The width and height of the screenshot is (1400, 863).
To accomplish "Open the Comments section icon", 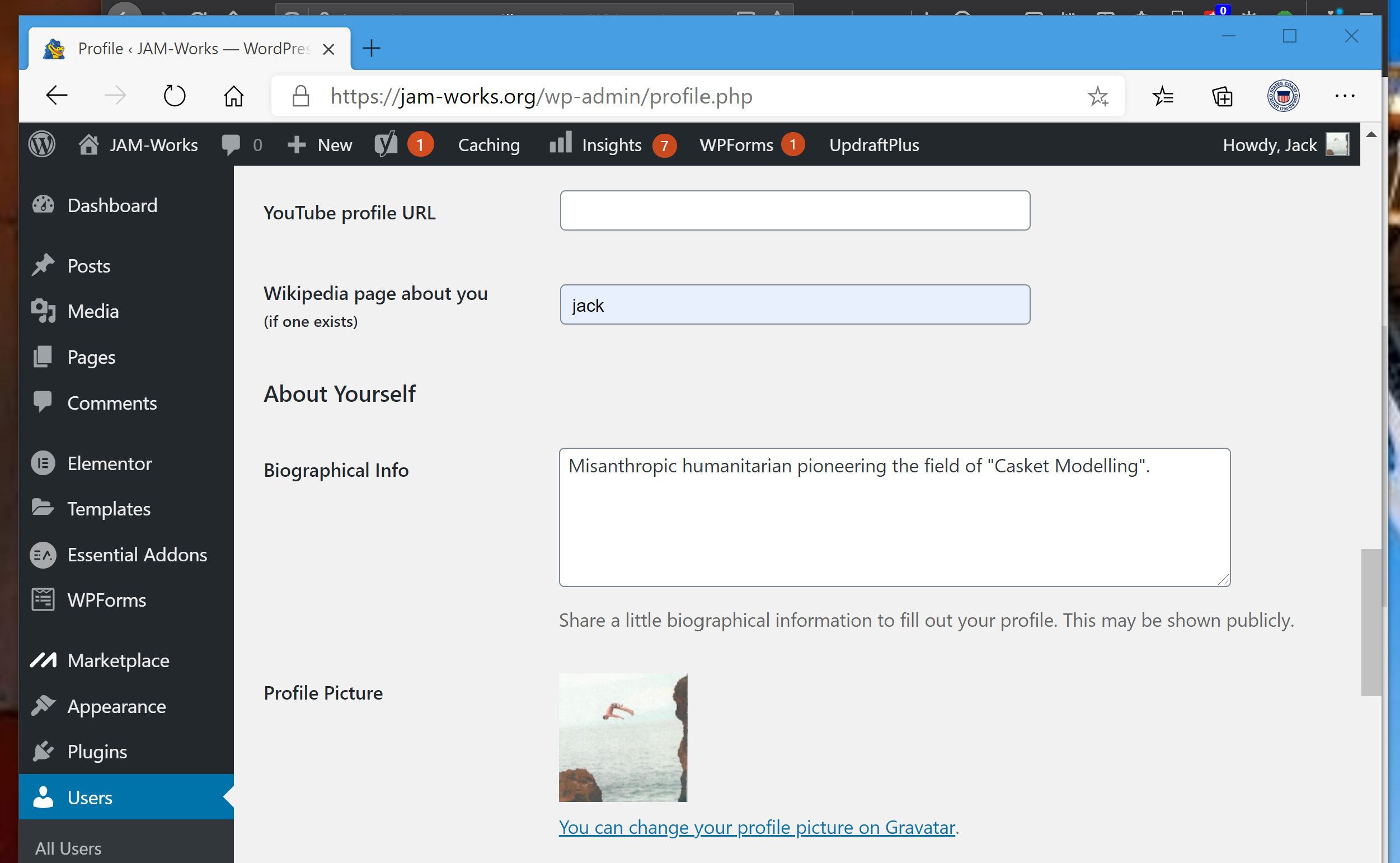I will [43, 403].
